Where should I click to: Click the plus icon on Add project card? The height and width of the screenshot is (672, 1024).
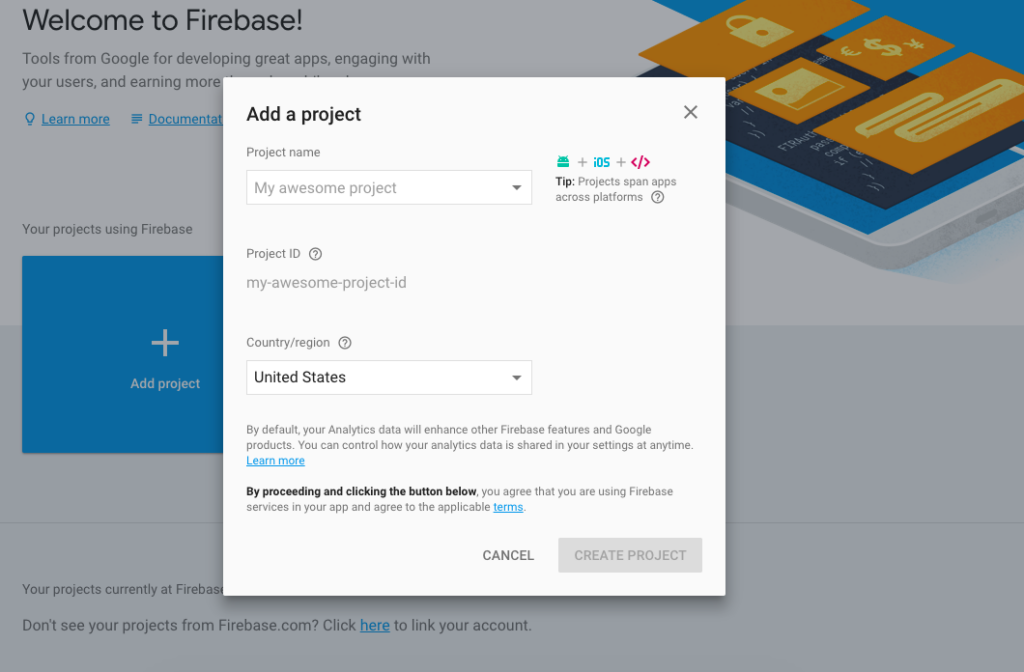[165, 344]
